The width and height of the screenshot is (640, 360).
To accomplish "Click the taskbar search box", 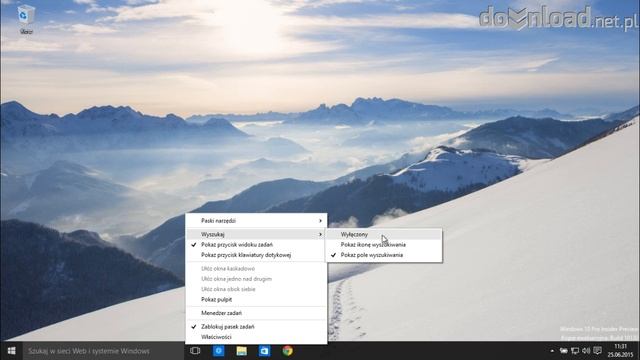I will 103,351.
